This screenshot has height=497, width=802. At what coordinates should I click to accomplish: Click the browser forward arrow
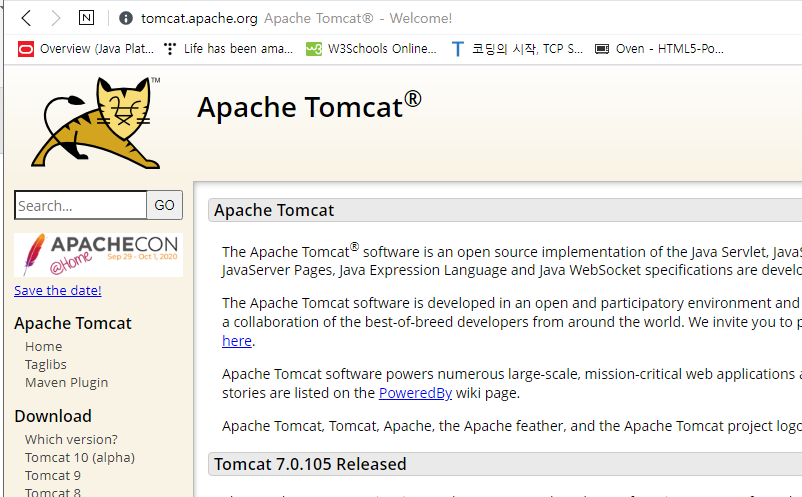click(x=56, y=18)
